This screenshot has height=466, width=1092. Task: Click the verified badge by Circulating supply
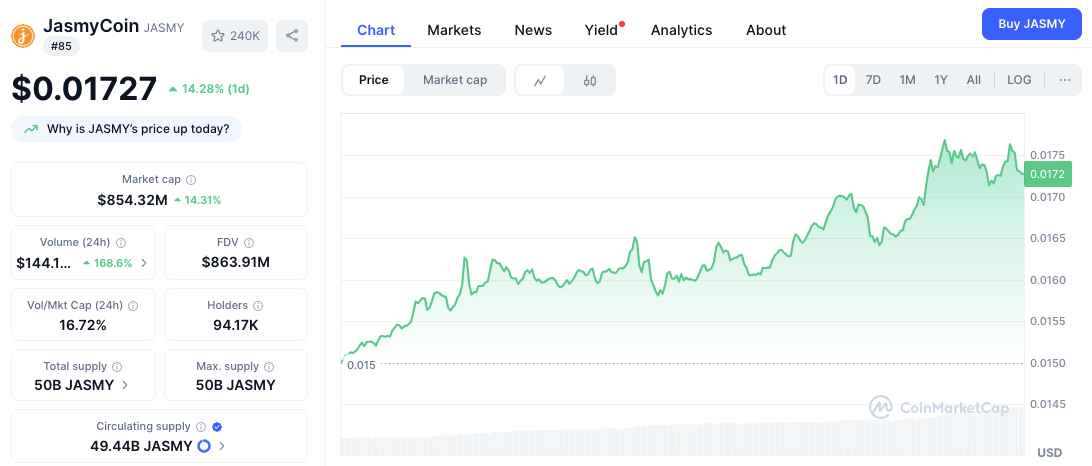click(x=217, y=427)
